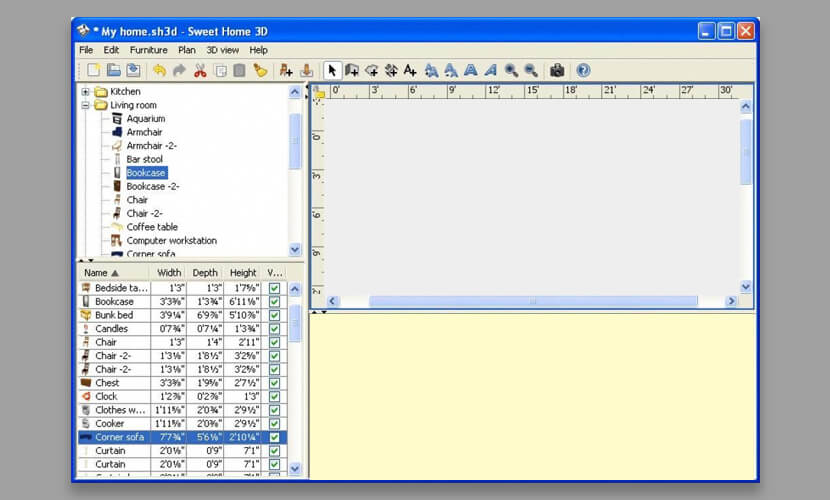This screenshot has height=500, width=830.
Task: Click the Decrease text size icon
Action: pyautogui.click(x=451, y=70)
